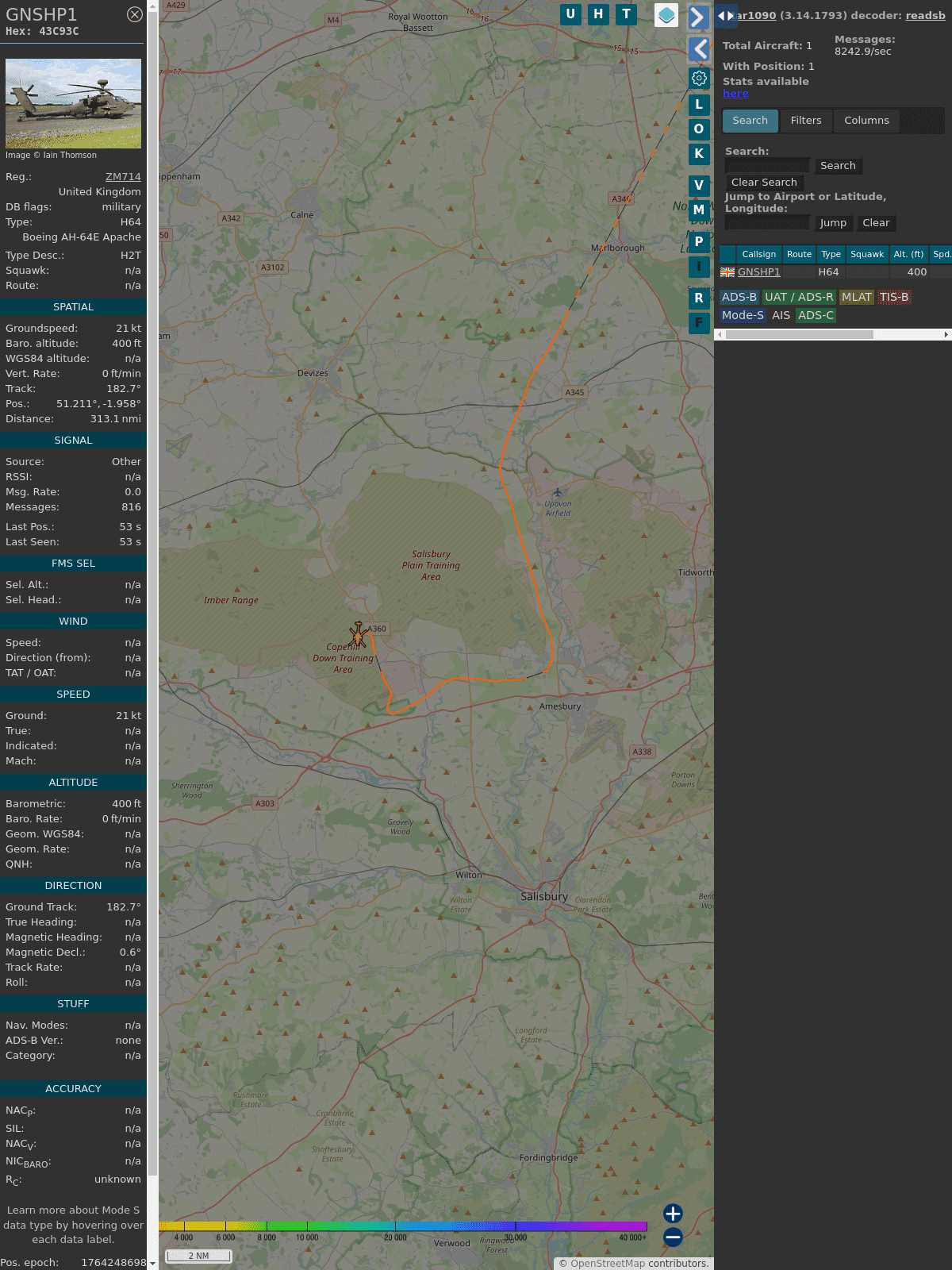
Task: Click the TIS-B legend label
Action: tap(894, 297)
